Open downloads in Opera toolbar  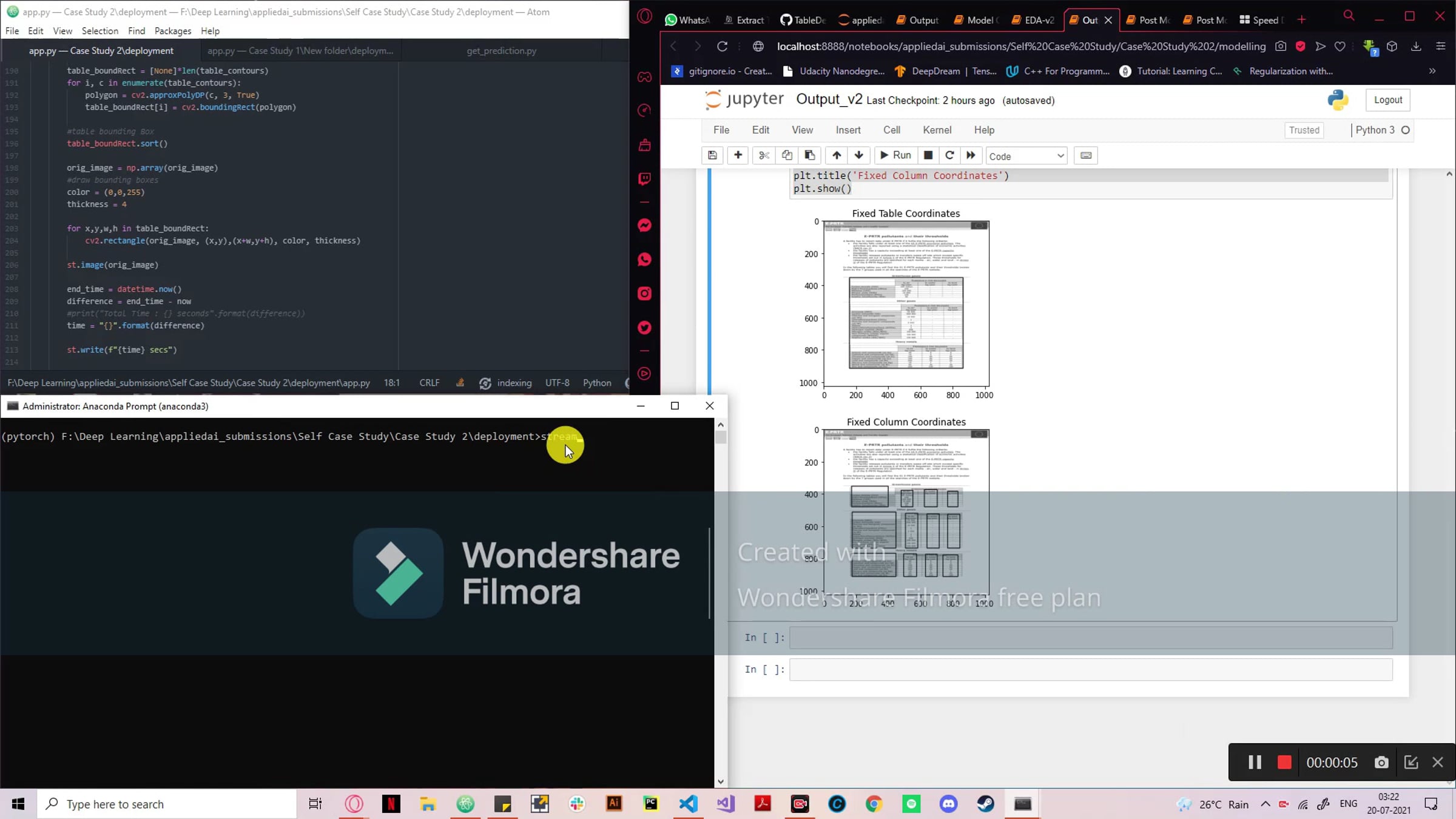tap(1416, 46)
